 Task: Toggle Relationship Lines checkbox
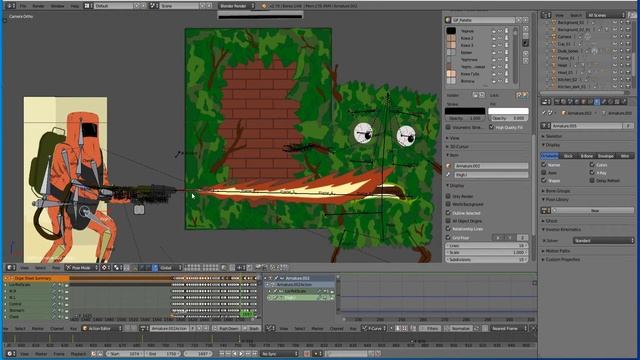point(448,229)
